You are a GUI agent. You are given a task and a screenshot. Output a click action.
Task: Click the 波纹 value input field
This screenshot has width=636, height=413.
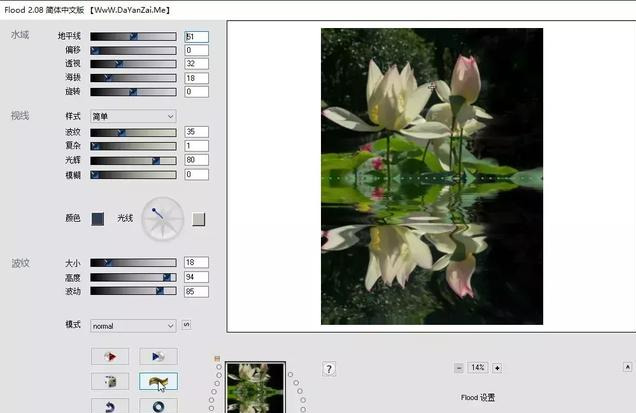click(x=196, y=132)
